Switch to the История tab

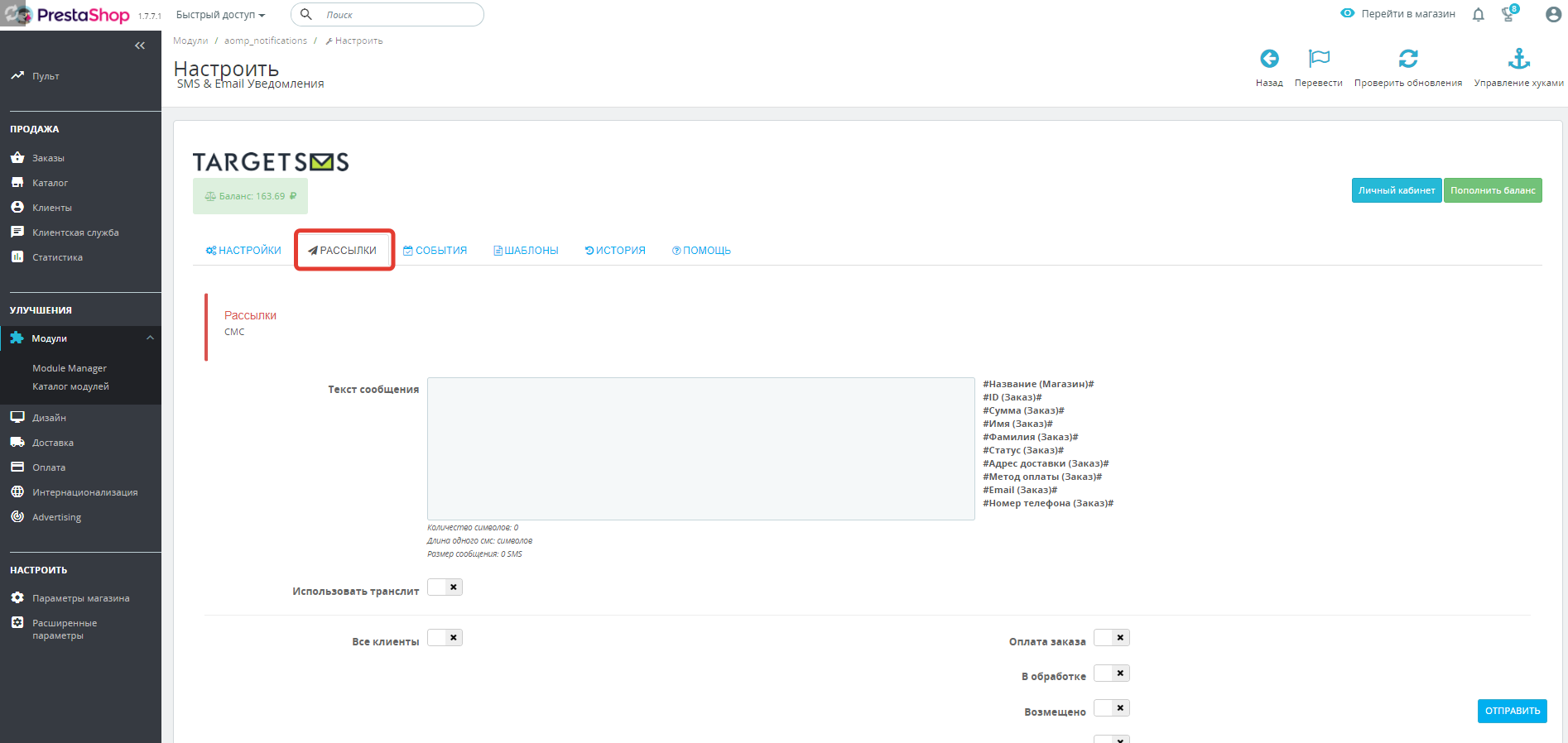(x=615, y=250)
